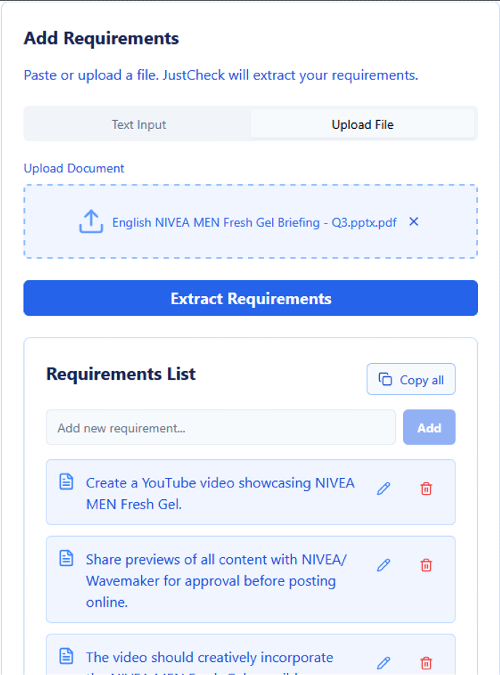Click document icon beside creatively incorporate requirement
The image size is (500, 675).
pyautogui.click(x=66, y=656)
